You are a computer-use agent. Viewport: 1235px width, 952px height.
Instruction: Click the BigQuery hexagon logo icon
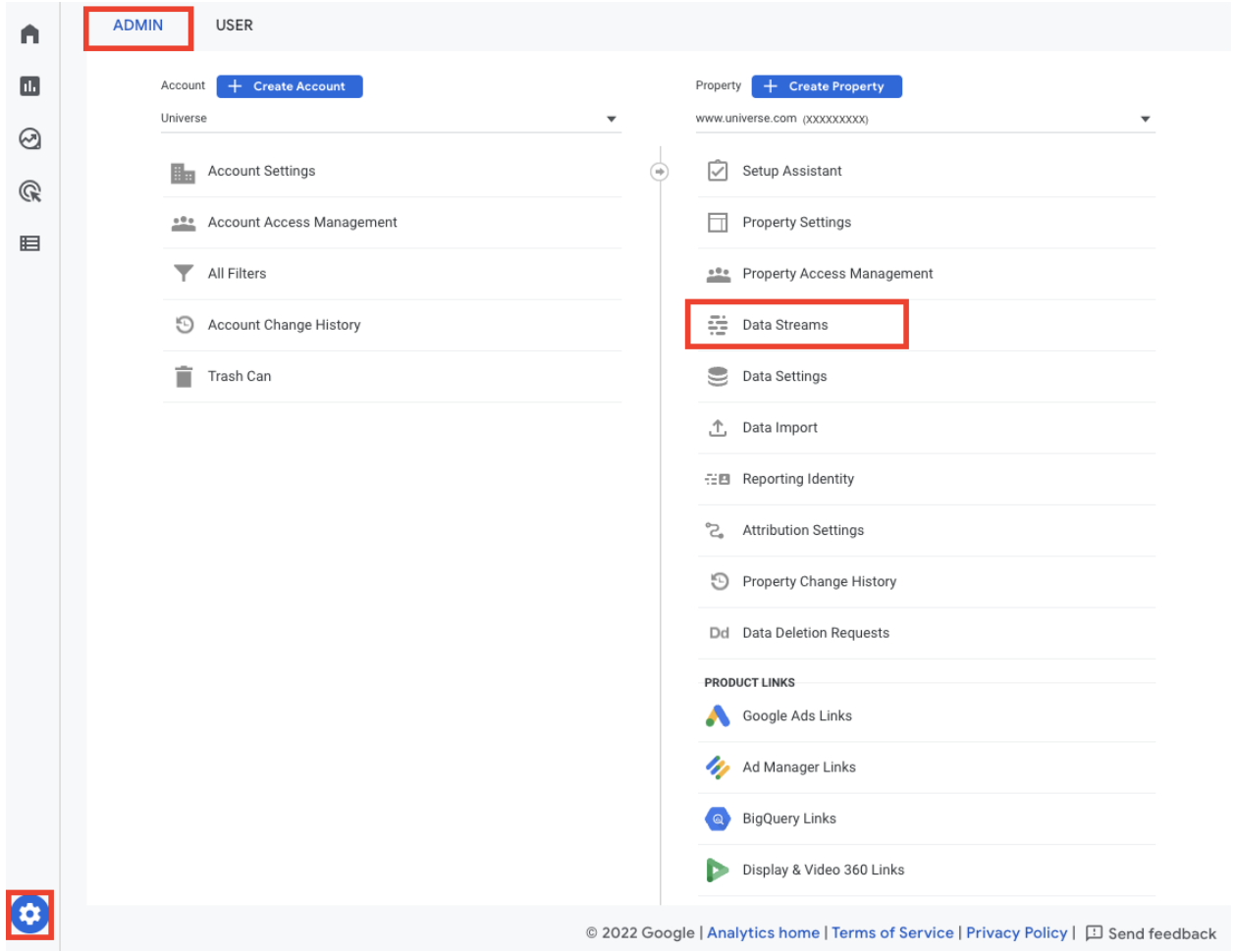(x=718, y=819)
